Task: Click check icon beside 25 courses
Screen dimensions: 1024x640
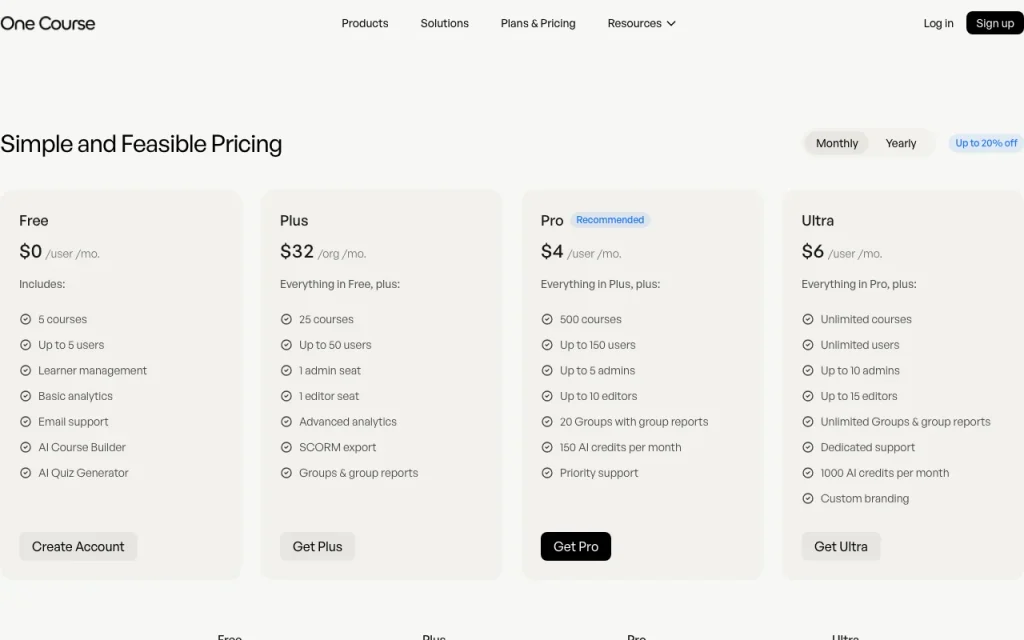Action: point(286,319)
